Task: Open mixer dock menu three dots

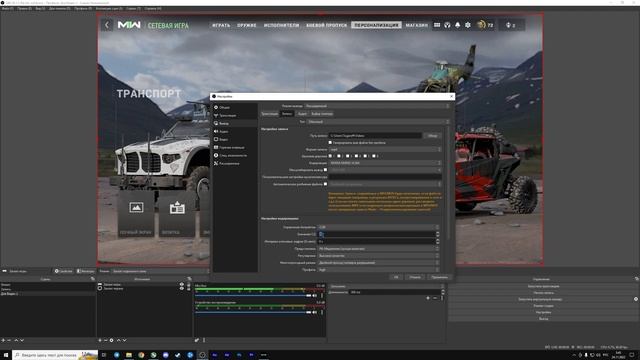Action: click(x=204, y=340)
